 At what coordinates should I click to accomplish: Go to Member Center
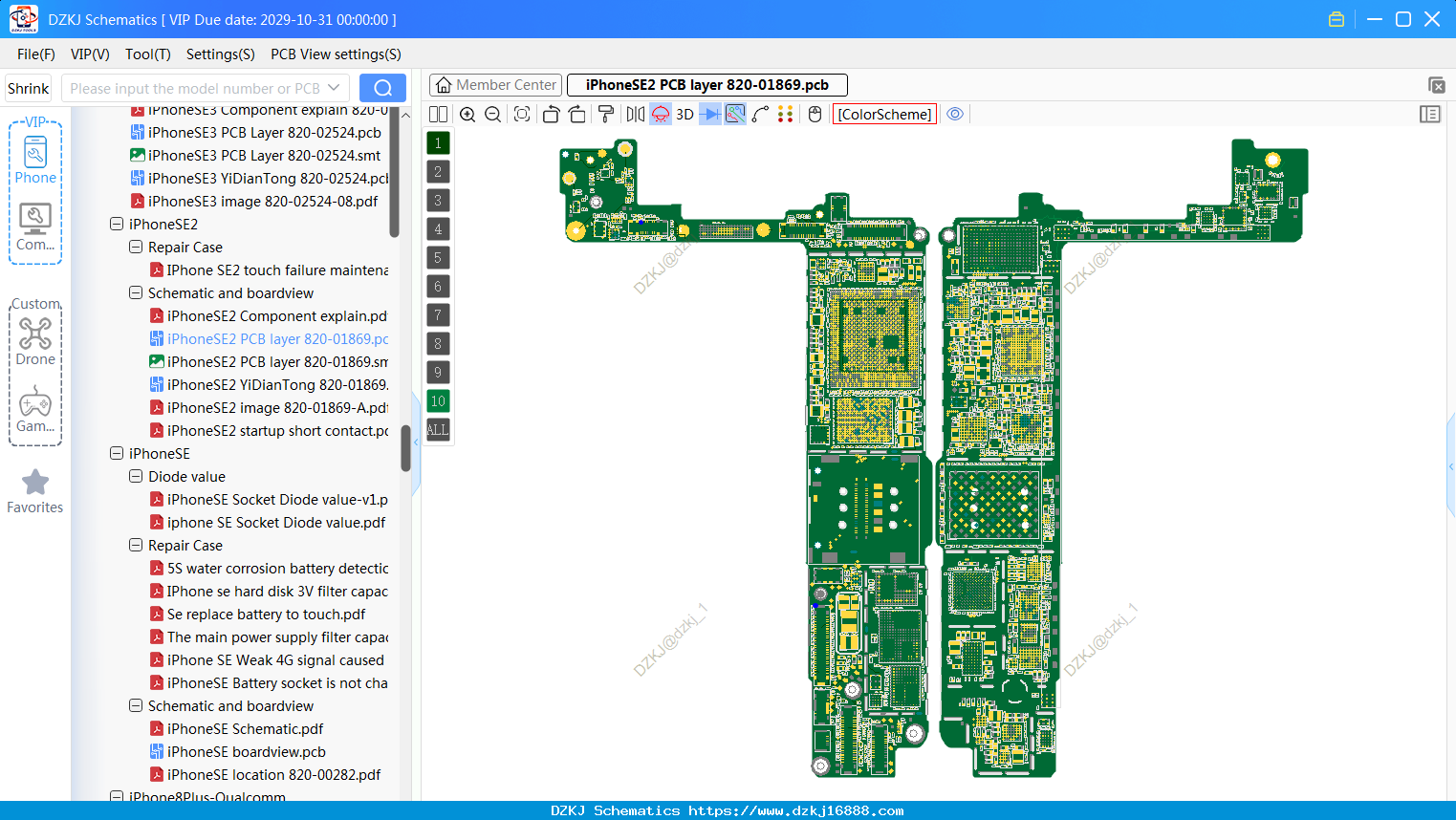[495, 85]
